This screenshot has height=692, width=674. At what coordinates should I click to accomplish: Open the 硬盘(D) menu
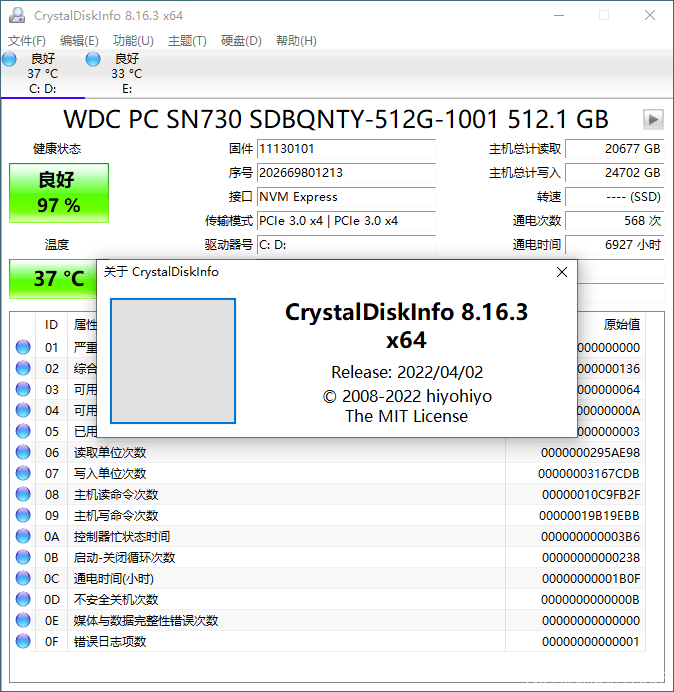point(241,41)
